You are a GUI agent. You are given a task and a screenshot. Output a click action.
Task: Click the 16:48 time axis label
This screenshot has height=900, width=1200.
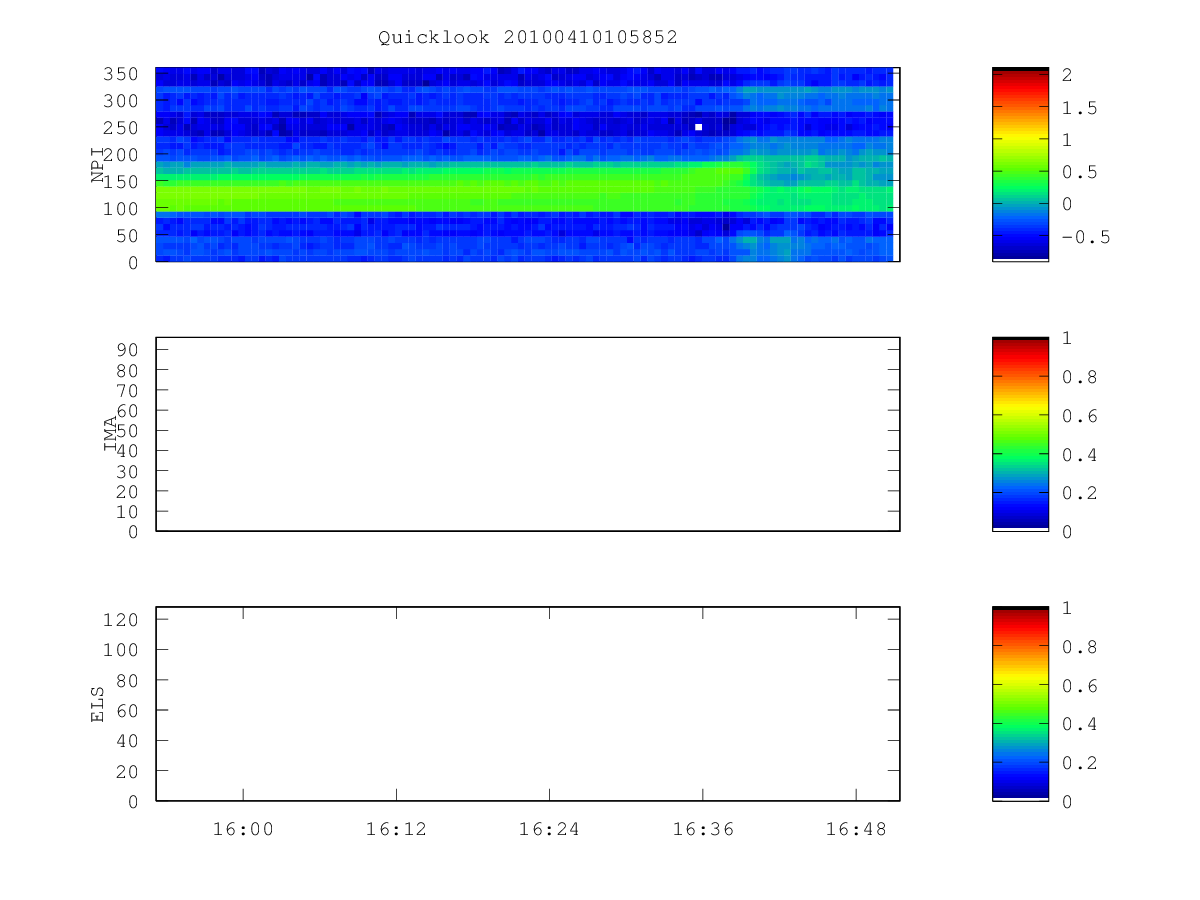856,828
